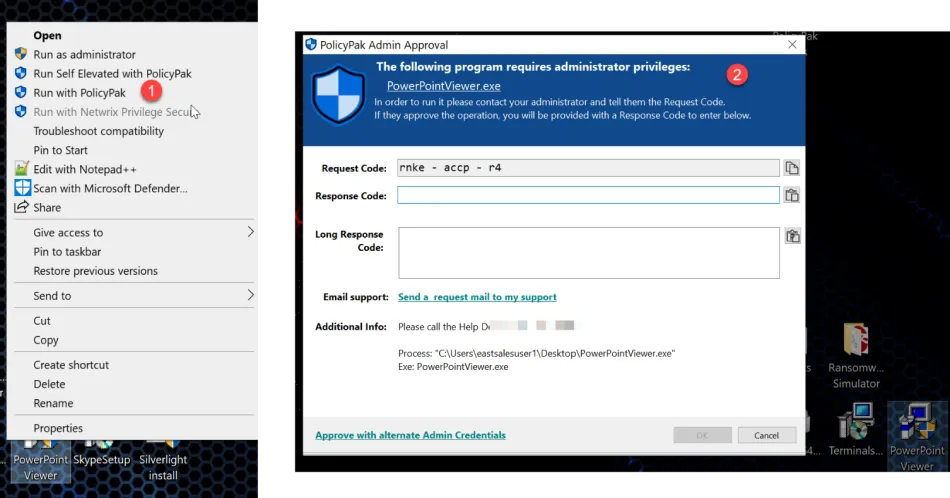Choose Run with PolicyPak from context menu
950x498 pixels.
[x=79, y=93]
